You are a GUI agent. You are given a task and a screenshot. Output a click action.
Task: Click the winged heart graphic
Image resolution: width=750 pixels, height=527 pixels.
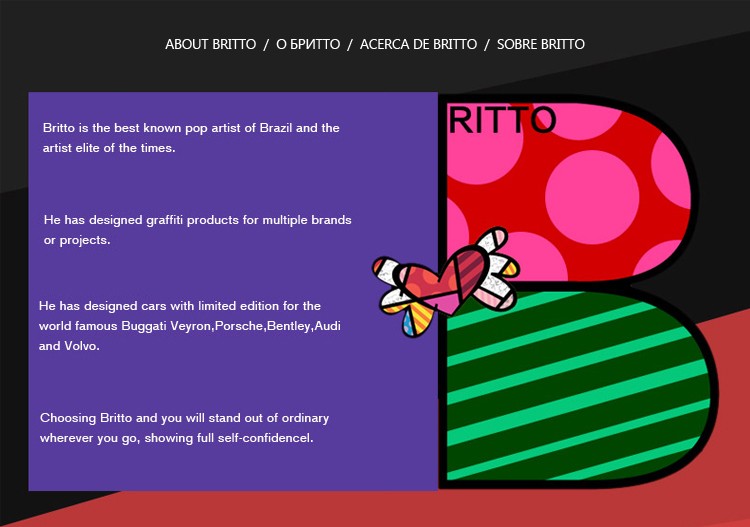pos(446,283)
